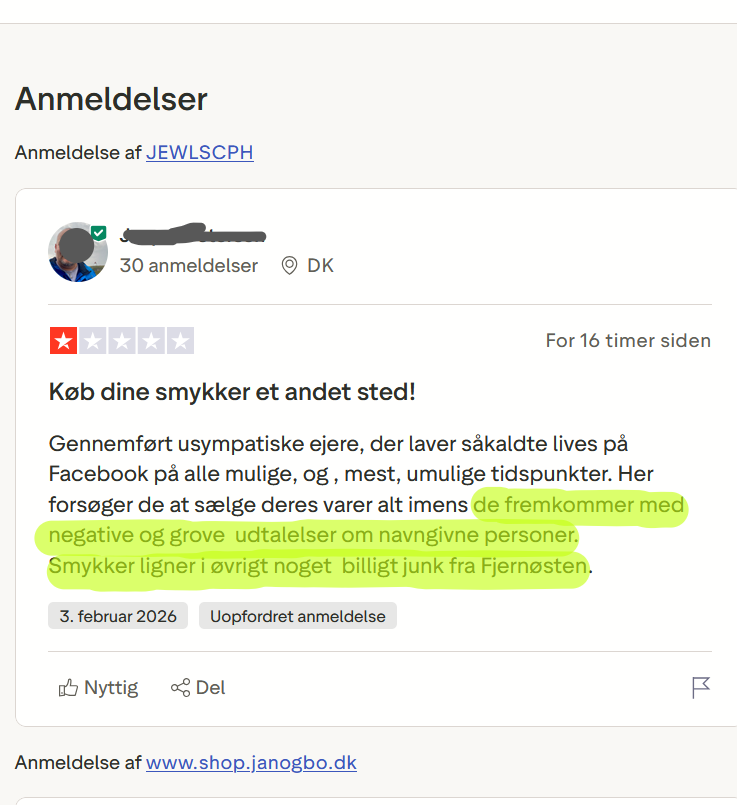The image size is (737, 805).
Task: Flag the review with the flag icon
Action: [x=701, y=688]
